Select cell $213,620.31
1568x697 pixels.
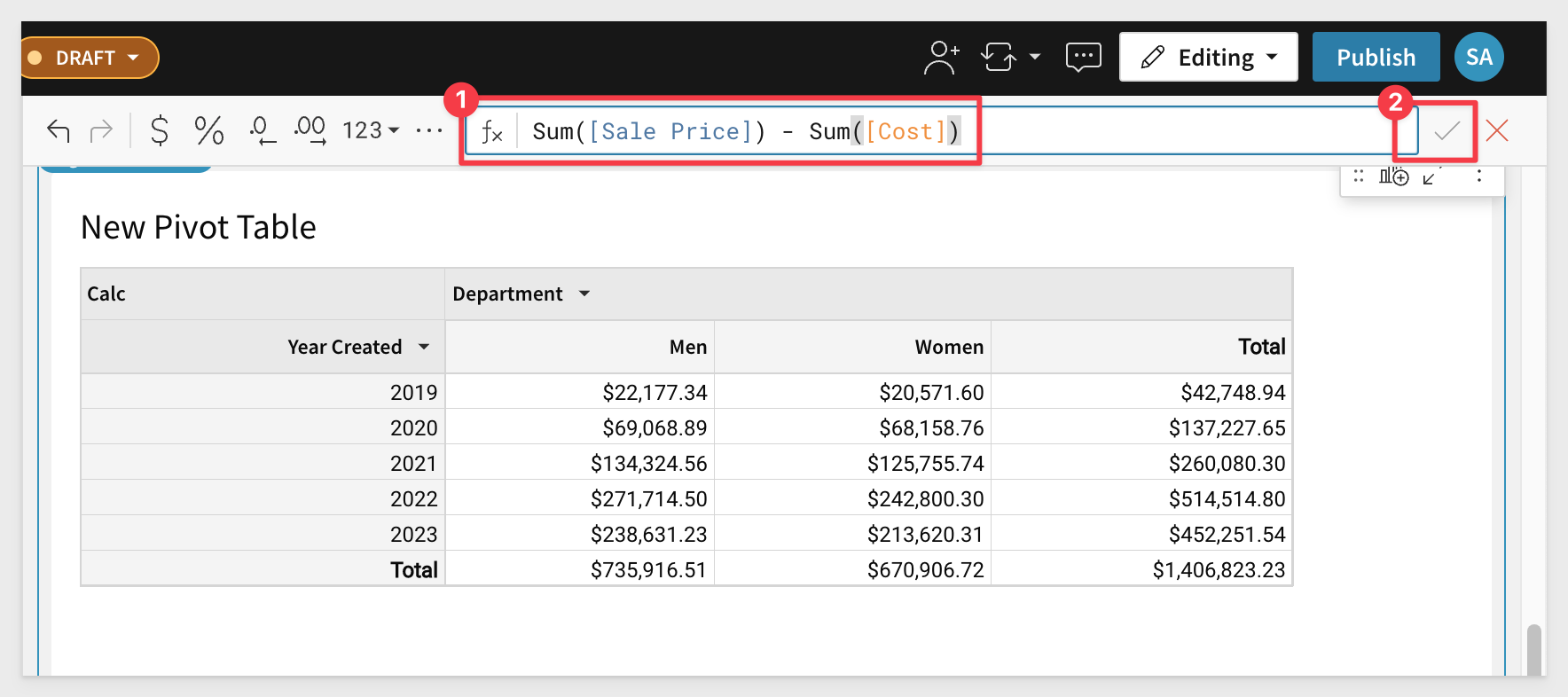(853, 534)
